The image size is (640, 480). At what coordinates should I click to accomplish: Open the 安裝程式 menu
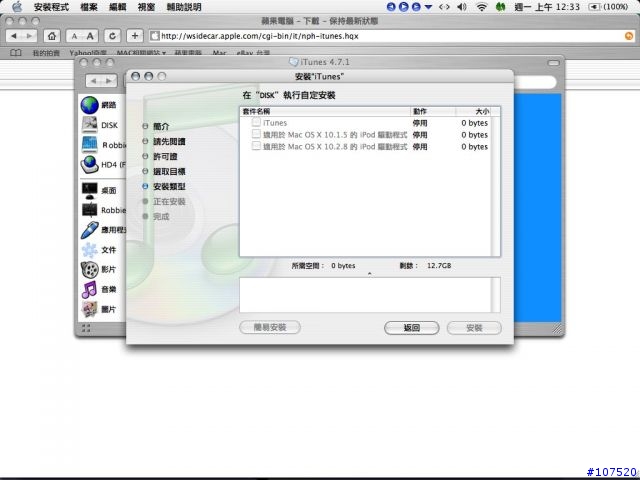(51, 7)
